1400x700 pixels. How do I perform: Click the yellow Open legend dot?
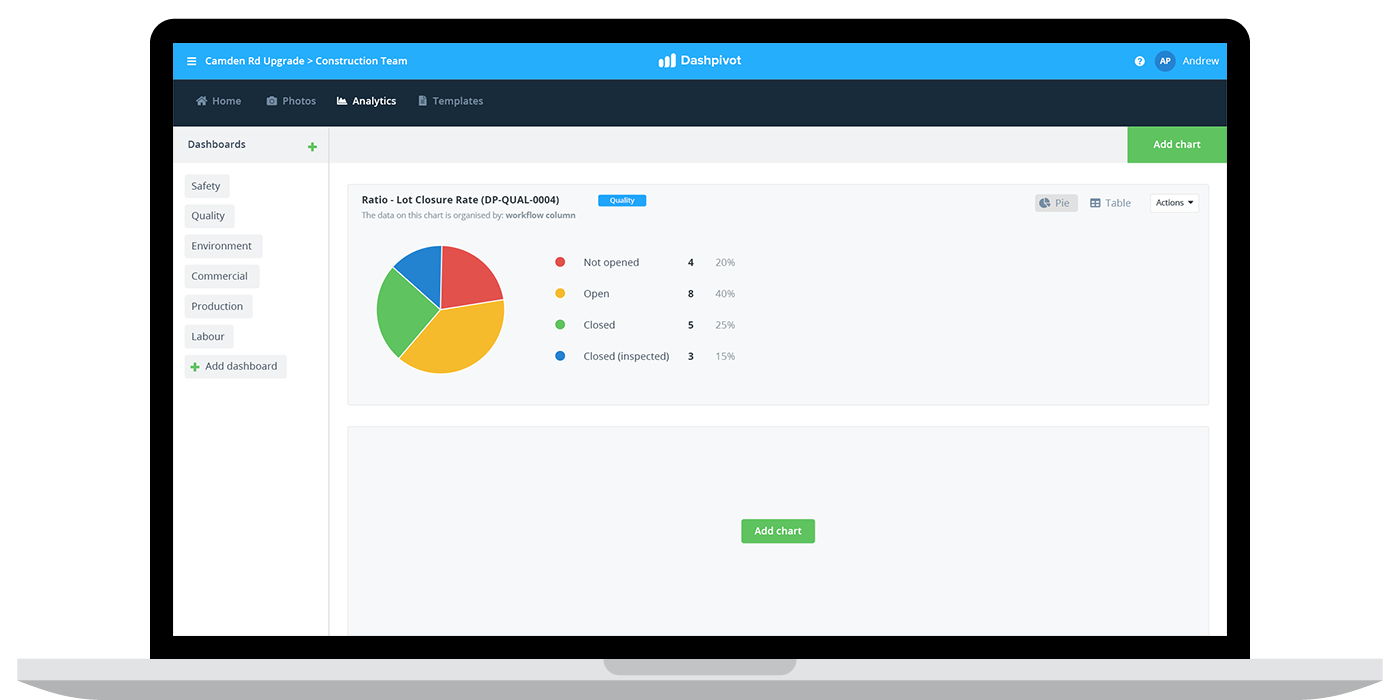(x=560, y=293)
